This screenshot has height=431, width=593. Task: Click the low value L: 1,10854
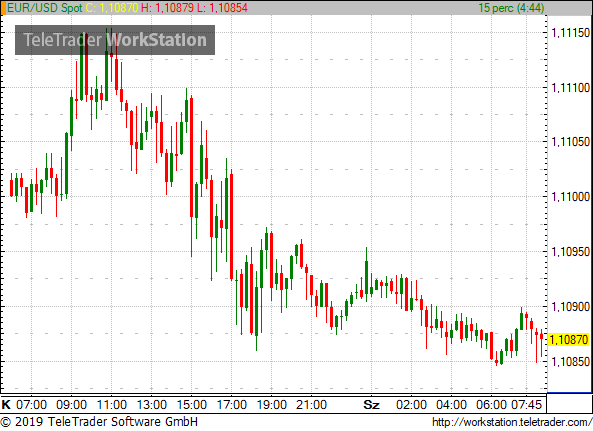click(x=222, y=8)
